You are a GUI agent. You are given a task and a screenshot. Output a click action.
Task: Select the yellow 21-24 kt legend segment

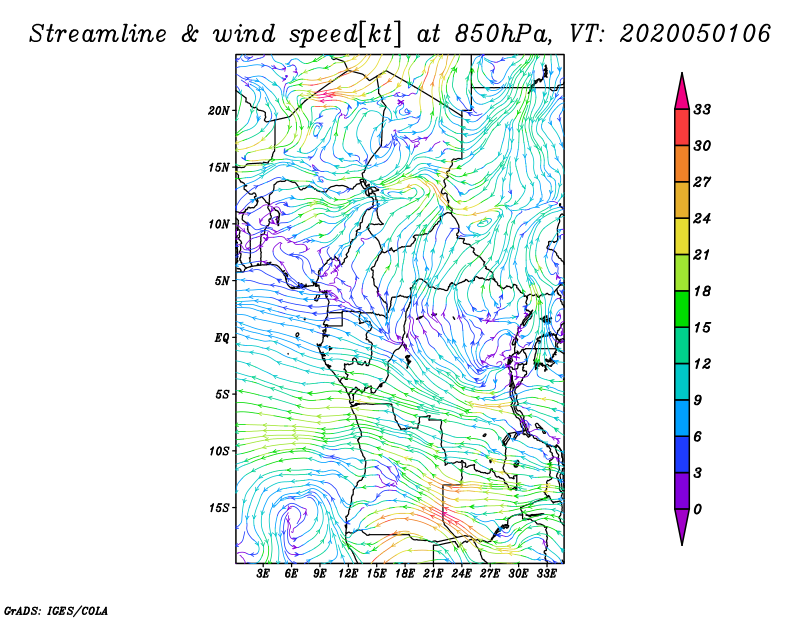click(682, 236)
